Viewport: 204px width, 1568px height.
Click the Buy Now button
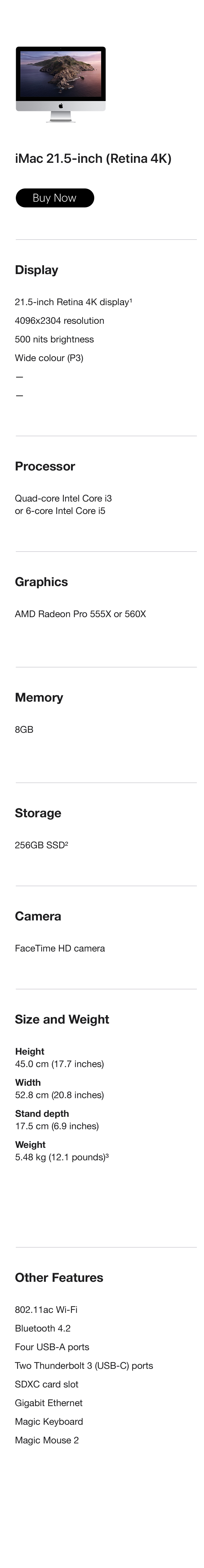[55, 198]
